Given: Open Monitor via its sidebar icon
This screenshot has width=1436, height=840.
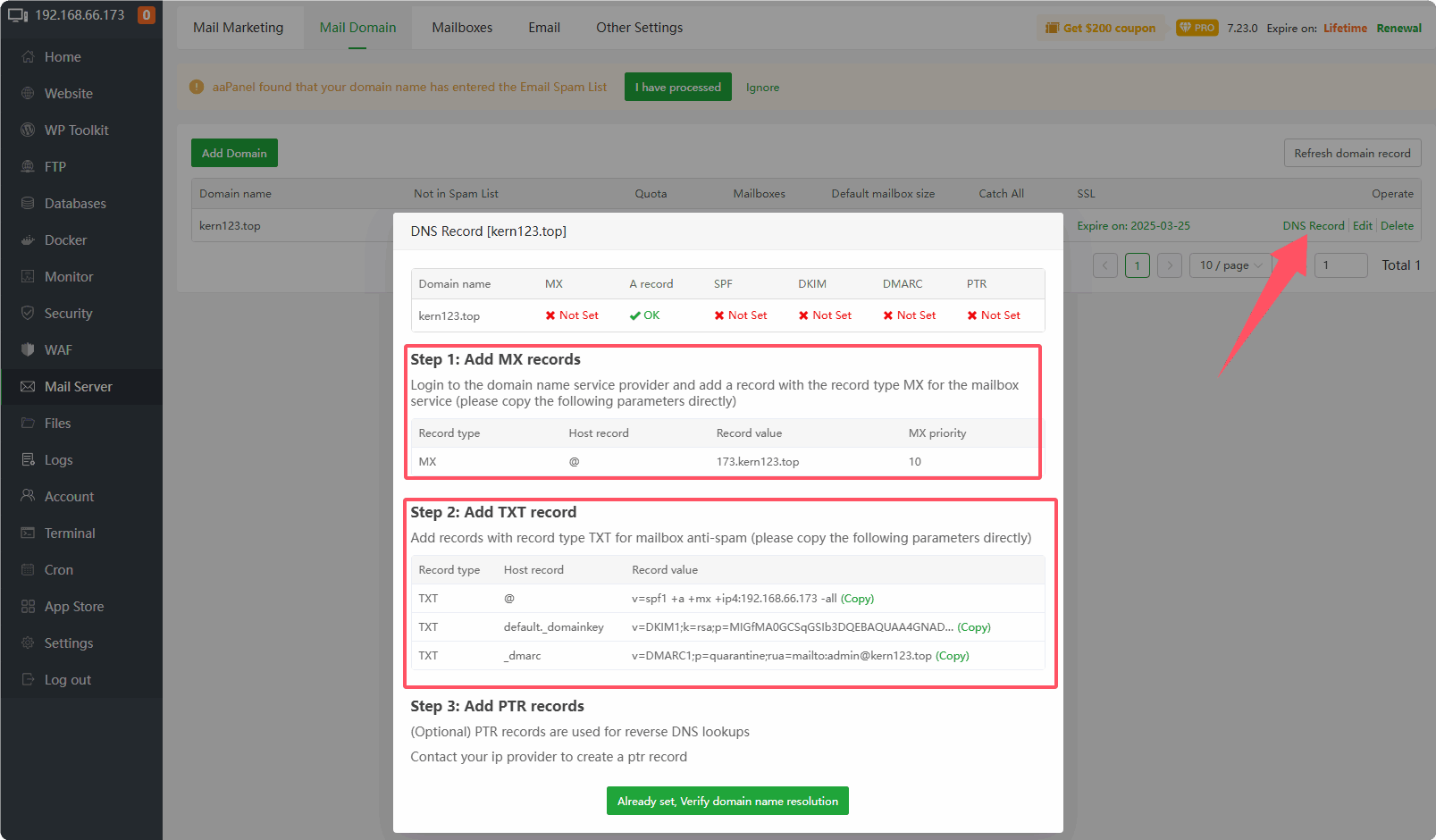Looking at the screenshot, I should click(x=28, y=276).
